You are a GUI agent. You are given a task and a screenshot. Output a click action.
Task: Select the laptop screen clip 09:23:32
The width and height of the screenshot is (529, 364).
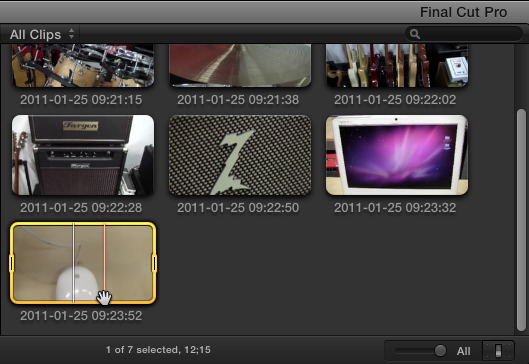[x=397, y=155]
